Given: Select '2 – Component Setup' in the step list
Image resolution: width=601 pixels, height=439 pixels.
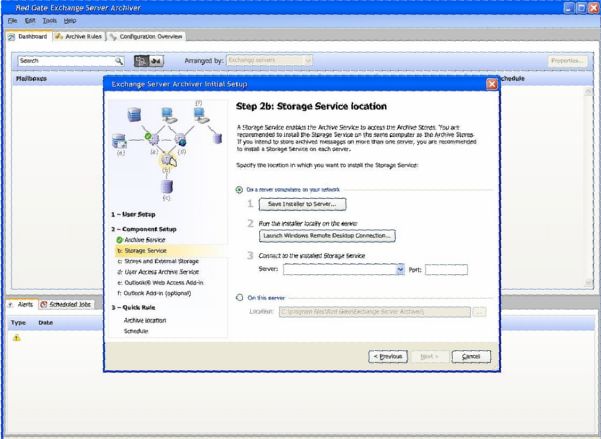Looking at the screenshot, I should (144, 229).
